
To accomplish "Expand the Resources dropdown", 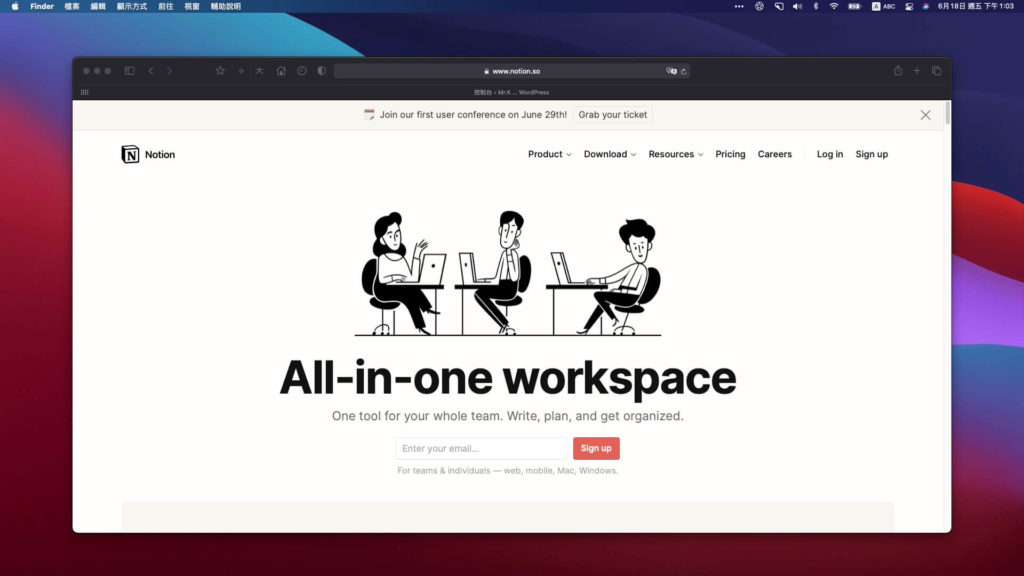I will 676,154.
